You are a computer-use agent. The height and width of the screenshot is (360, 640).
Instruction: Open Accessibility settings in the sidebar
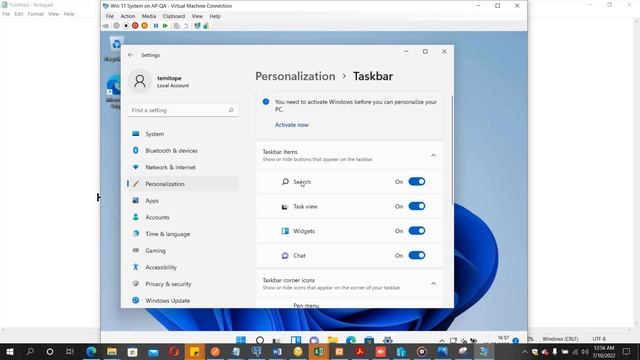[x=183, y=267]
